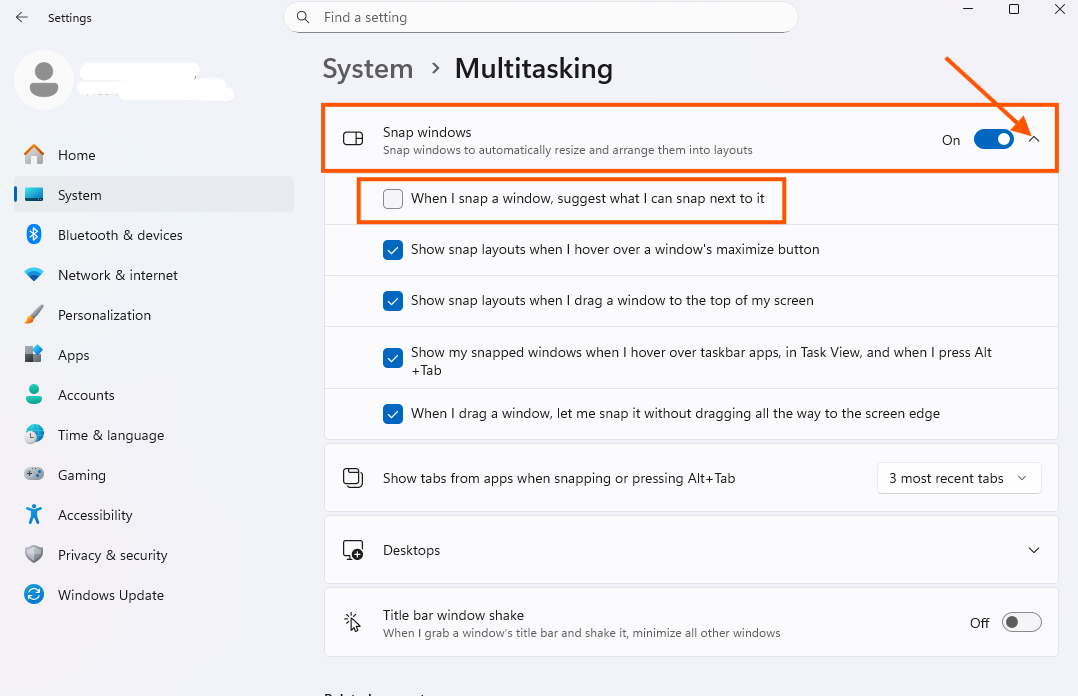
Task: Open Time & language settings
Action: click(x=110, y=435)
